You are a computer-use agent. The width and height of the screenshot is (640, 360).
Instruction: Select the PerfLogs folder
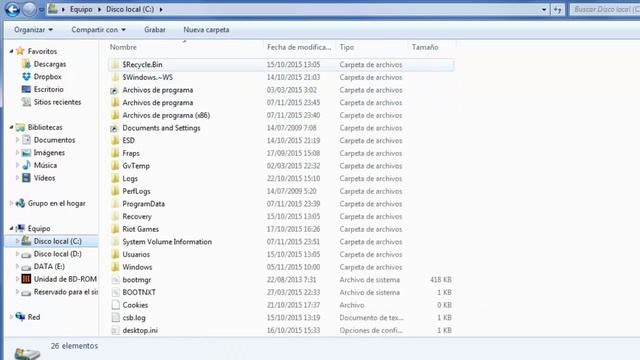click(136, 191)
